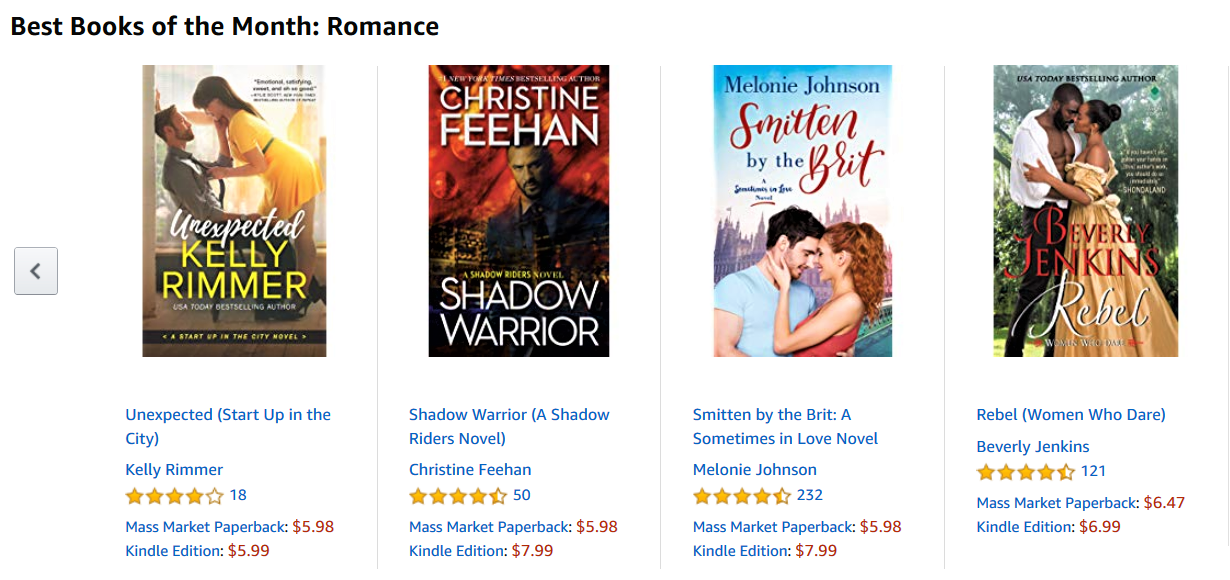1230x580 pixels.
Task: Click the star rating for Unexpected
Action: coord(174,496)
